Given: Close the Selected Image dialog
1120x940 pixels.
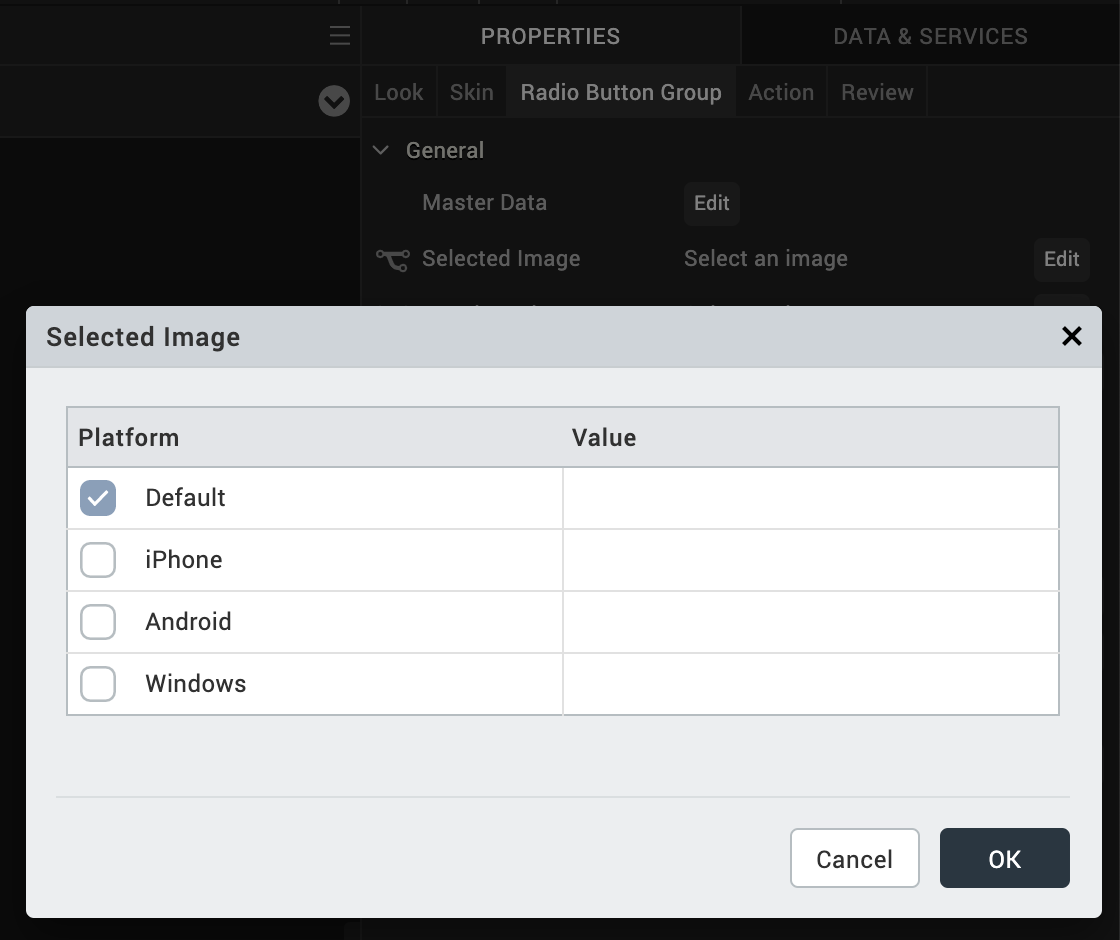Looking at the screenshot, I should (x=1072, y=336).
